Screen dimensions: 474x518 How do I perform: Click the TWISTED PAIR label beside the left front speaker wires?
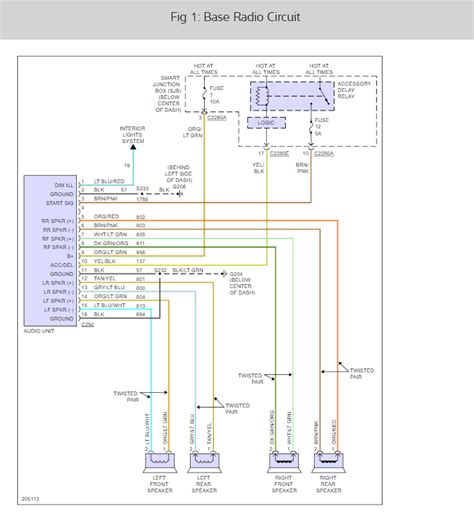coord(126,396)
